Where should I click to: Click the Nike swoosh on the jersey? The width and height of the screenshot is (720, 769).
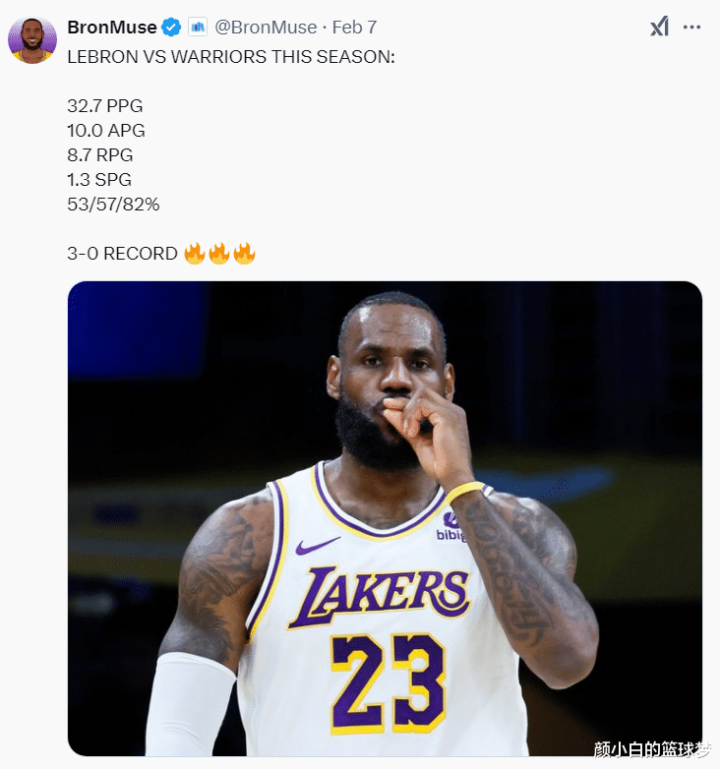tap(318, 546)
